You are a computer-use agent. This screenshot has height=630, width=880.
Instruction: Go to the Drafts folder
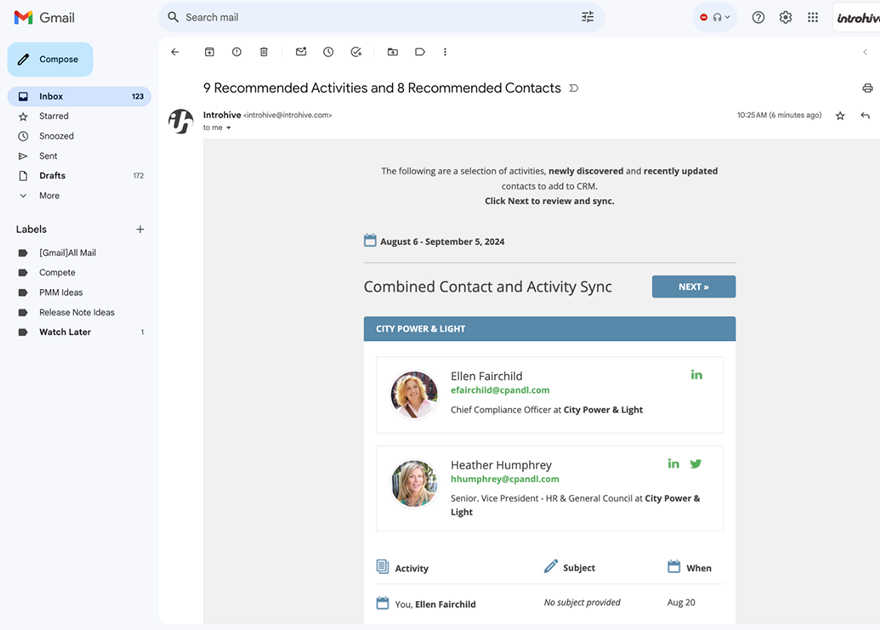tap(52, 176)
